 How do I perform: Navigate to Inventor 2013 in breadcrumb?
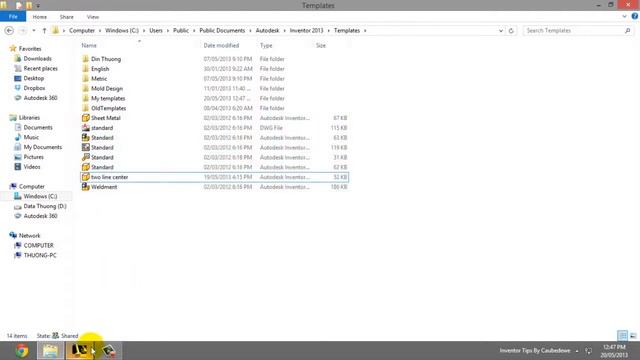coord(306,31)
